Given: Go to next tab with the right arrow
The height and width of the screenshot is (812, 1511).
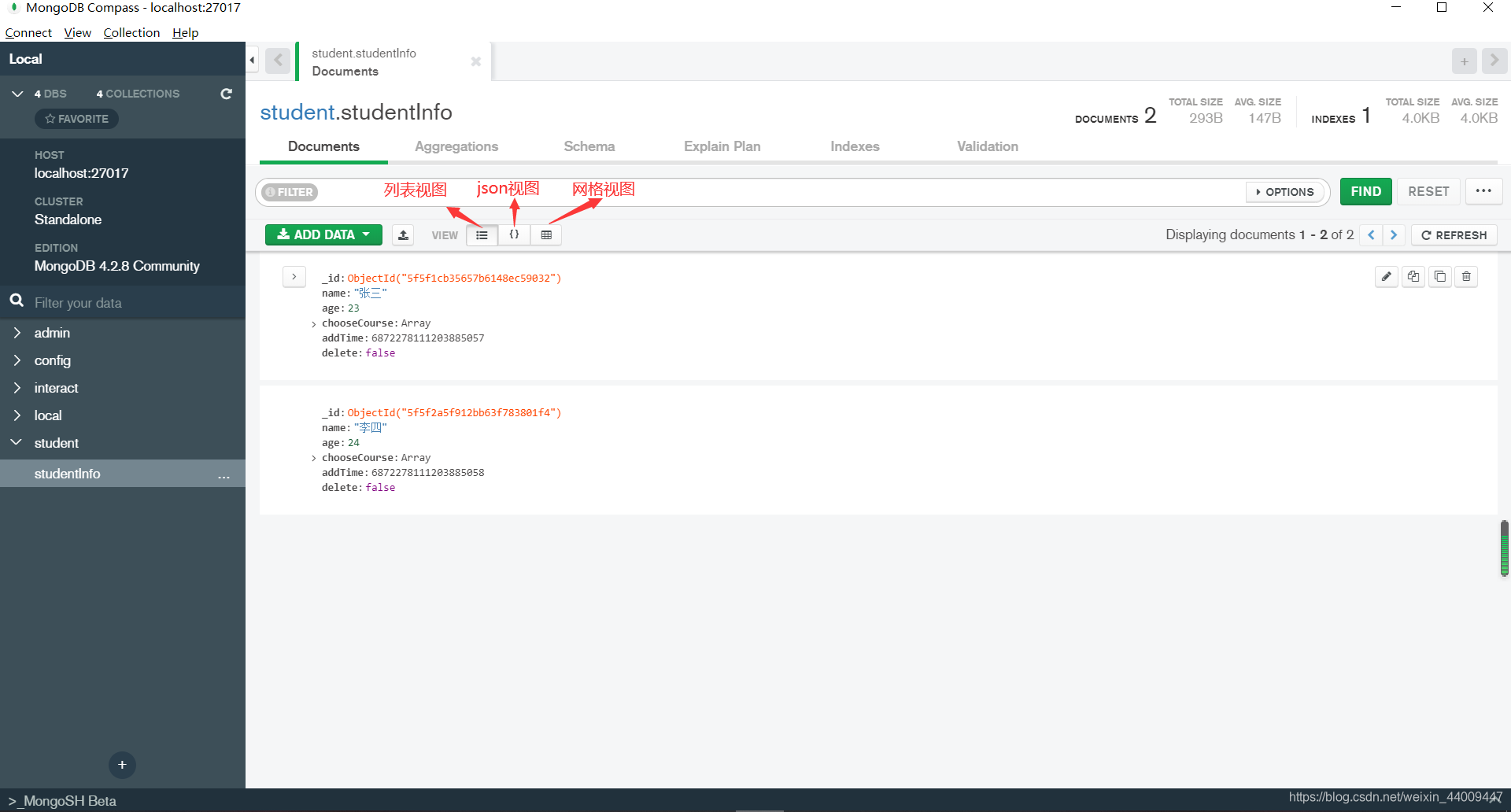Looking at the screenshot, I should coord(1494,61).
